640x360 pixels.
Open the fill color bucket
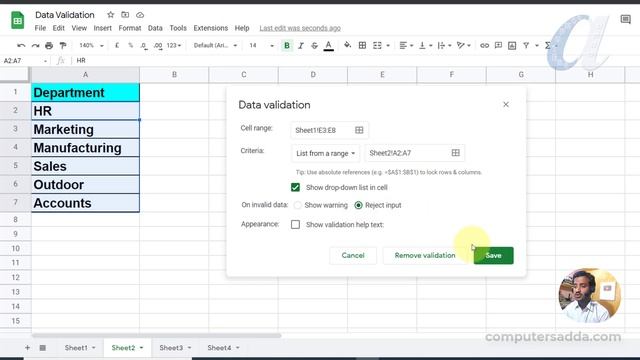point(347,45)
